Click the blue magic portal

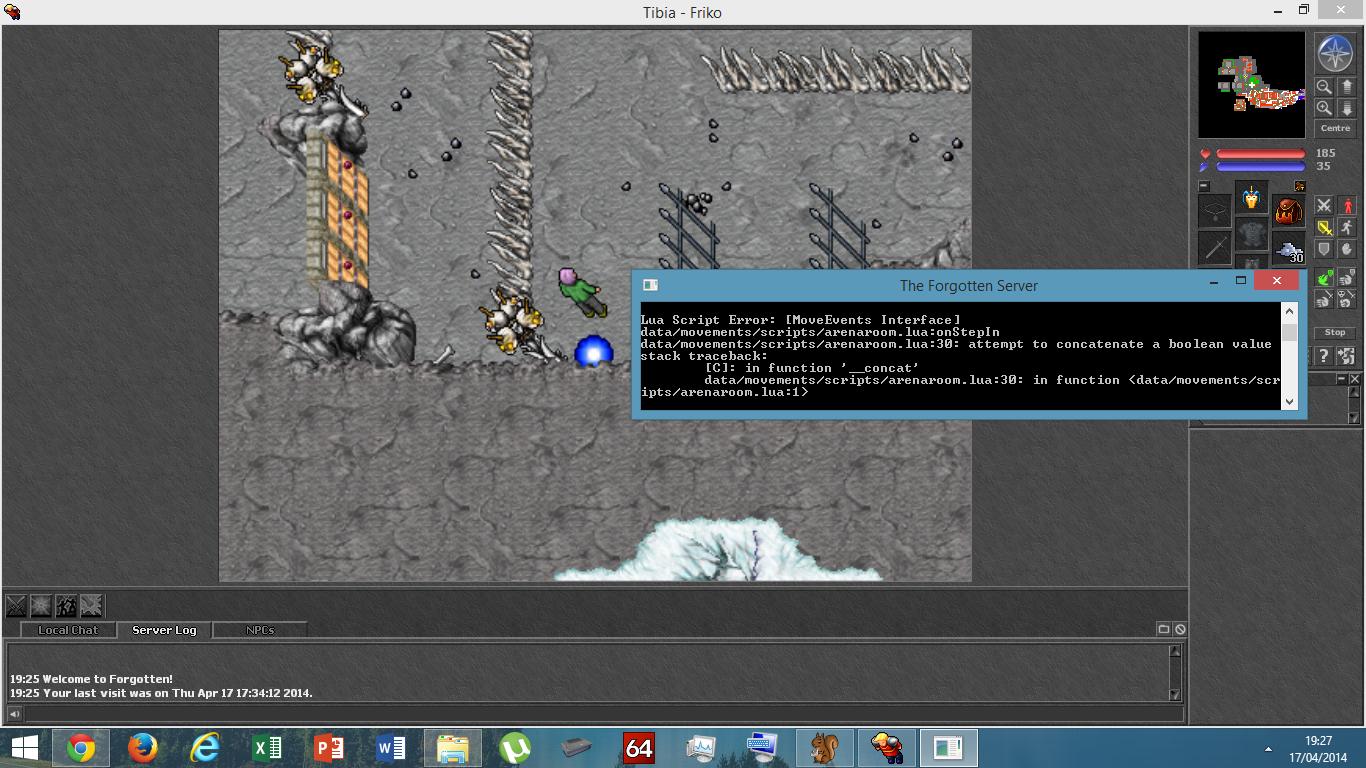tap(593, 352)
